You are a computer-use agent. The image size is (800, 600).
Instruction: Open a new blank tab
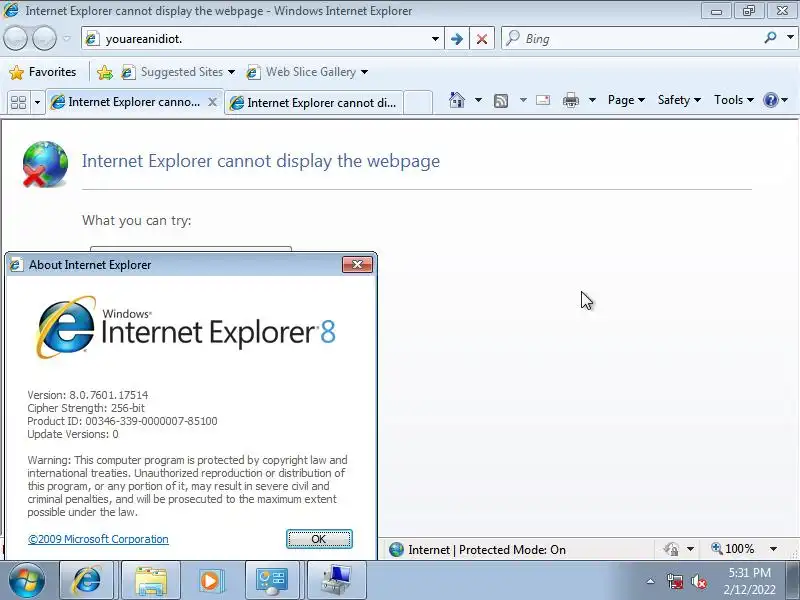[x=418, y=103]
